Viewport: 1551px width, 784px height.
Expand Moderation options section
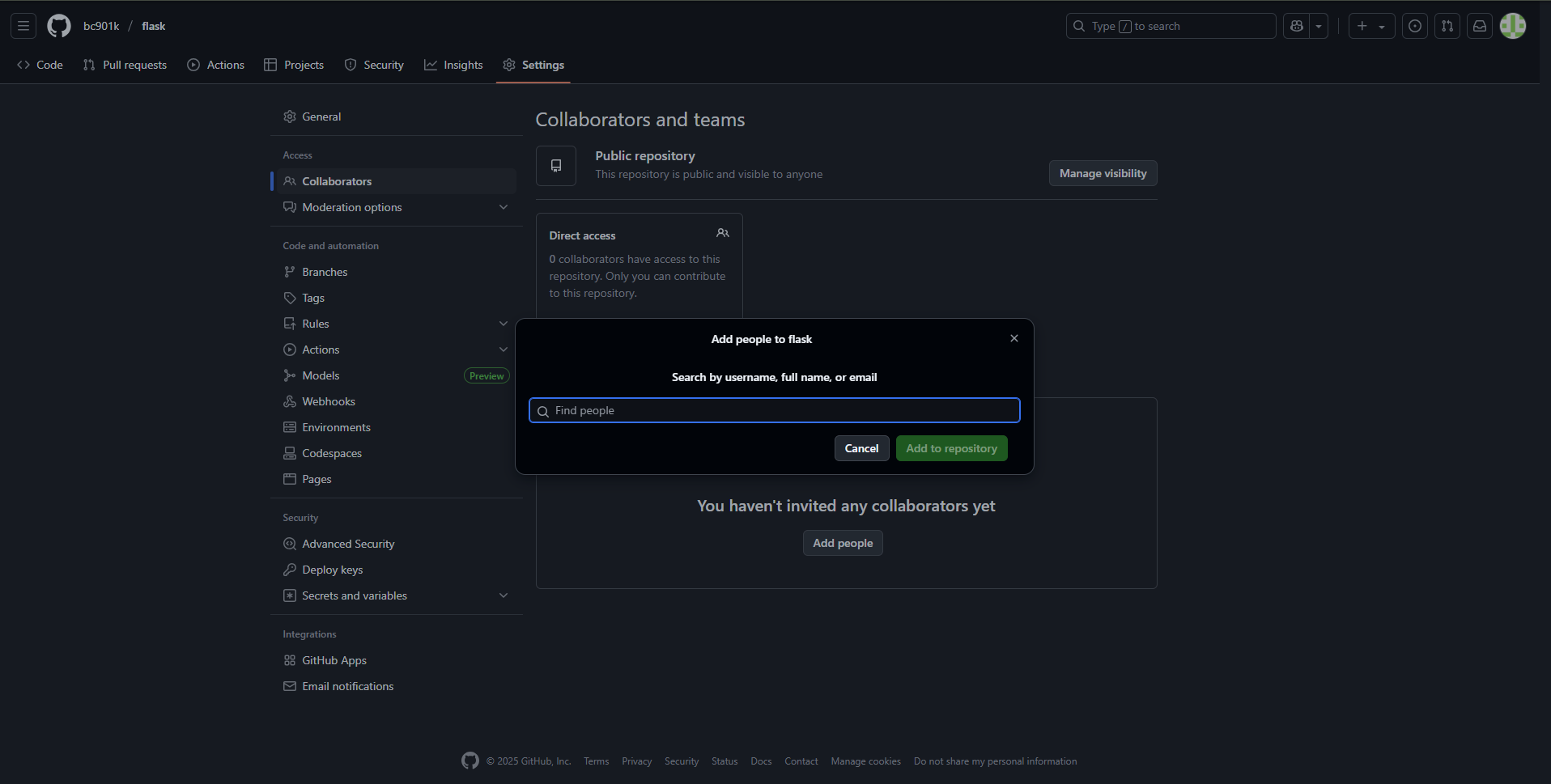tap(504, 207)
